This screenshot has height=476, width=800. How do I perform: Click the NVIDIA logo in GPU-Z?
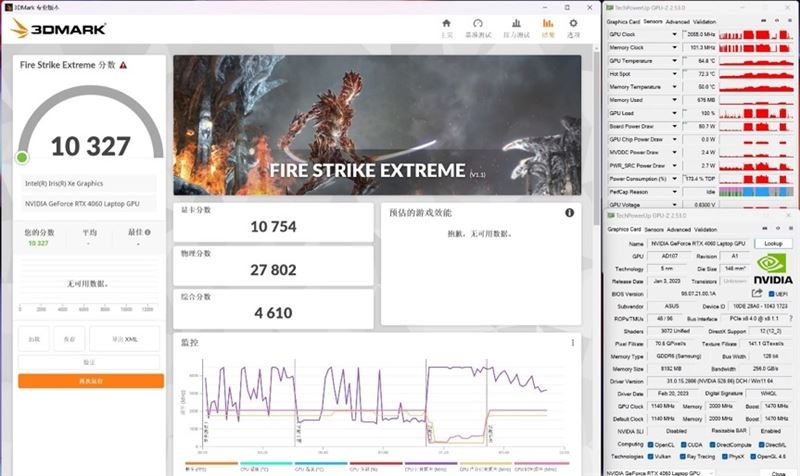[x=772, y=269]
